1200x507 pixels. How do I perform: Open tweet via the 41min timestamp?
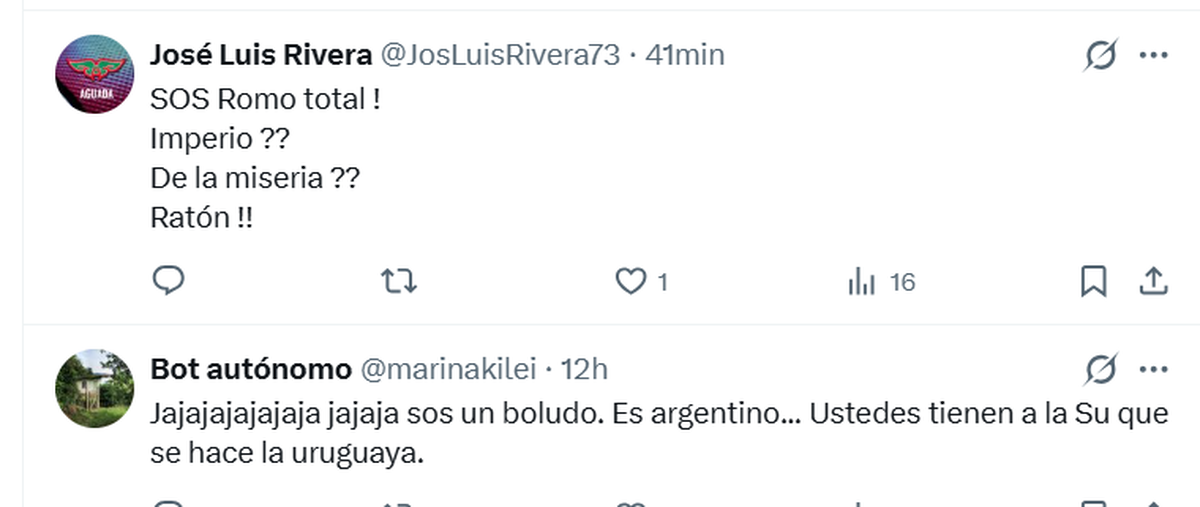point(685,55)
